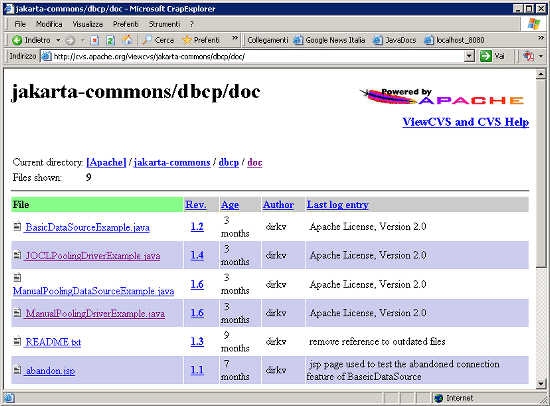
Task: Follow the jakarta-commons breadcrumb link
Action: [172, 162]
